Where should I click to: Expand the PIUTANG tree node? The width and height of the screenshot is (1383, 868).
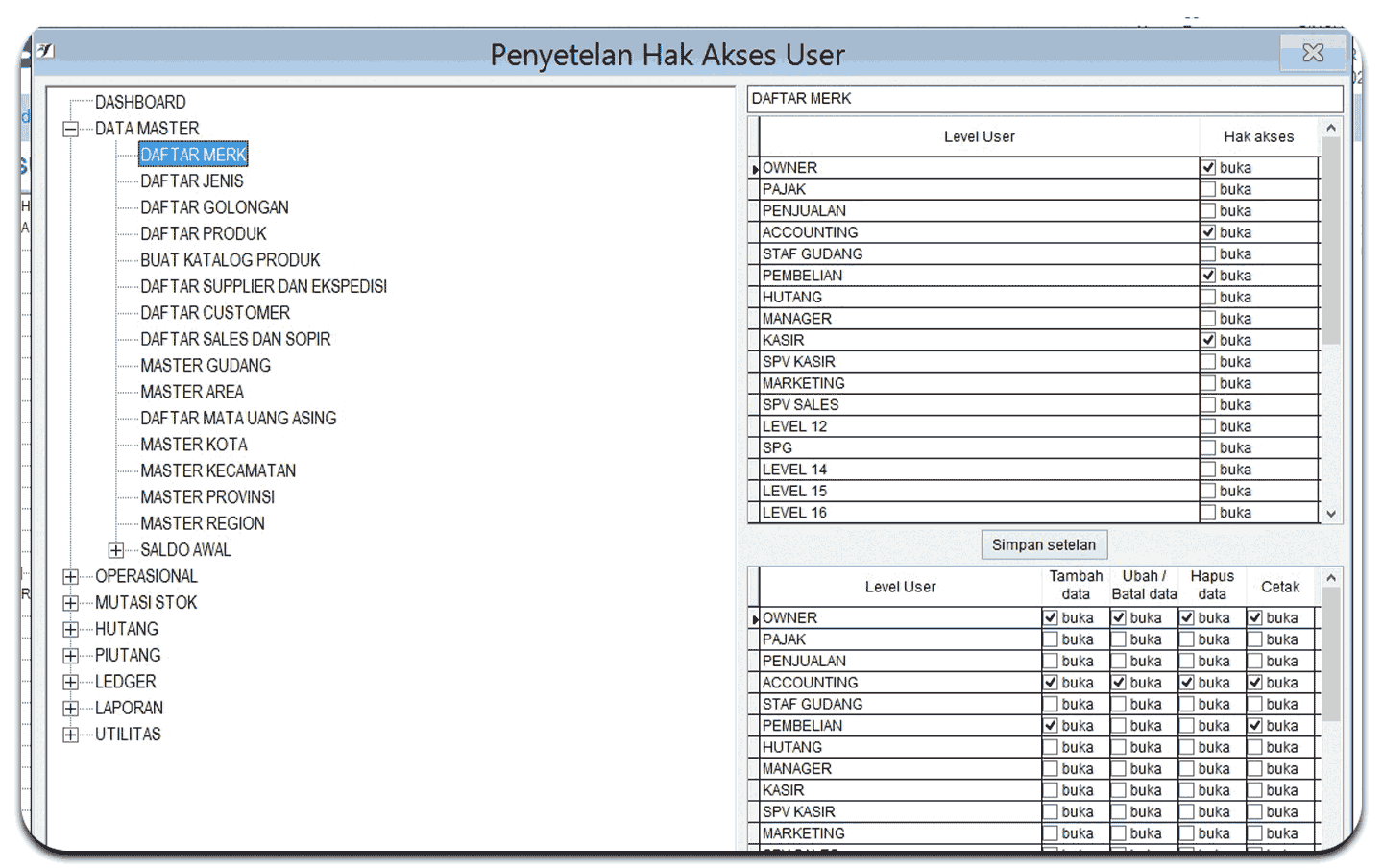[x=70, y=656]
